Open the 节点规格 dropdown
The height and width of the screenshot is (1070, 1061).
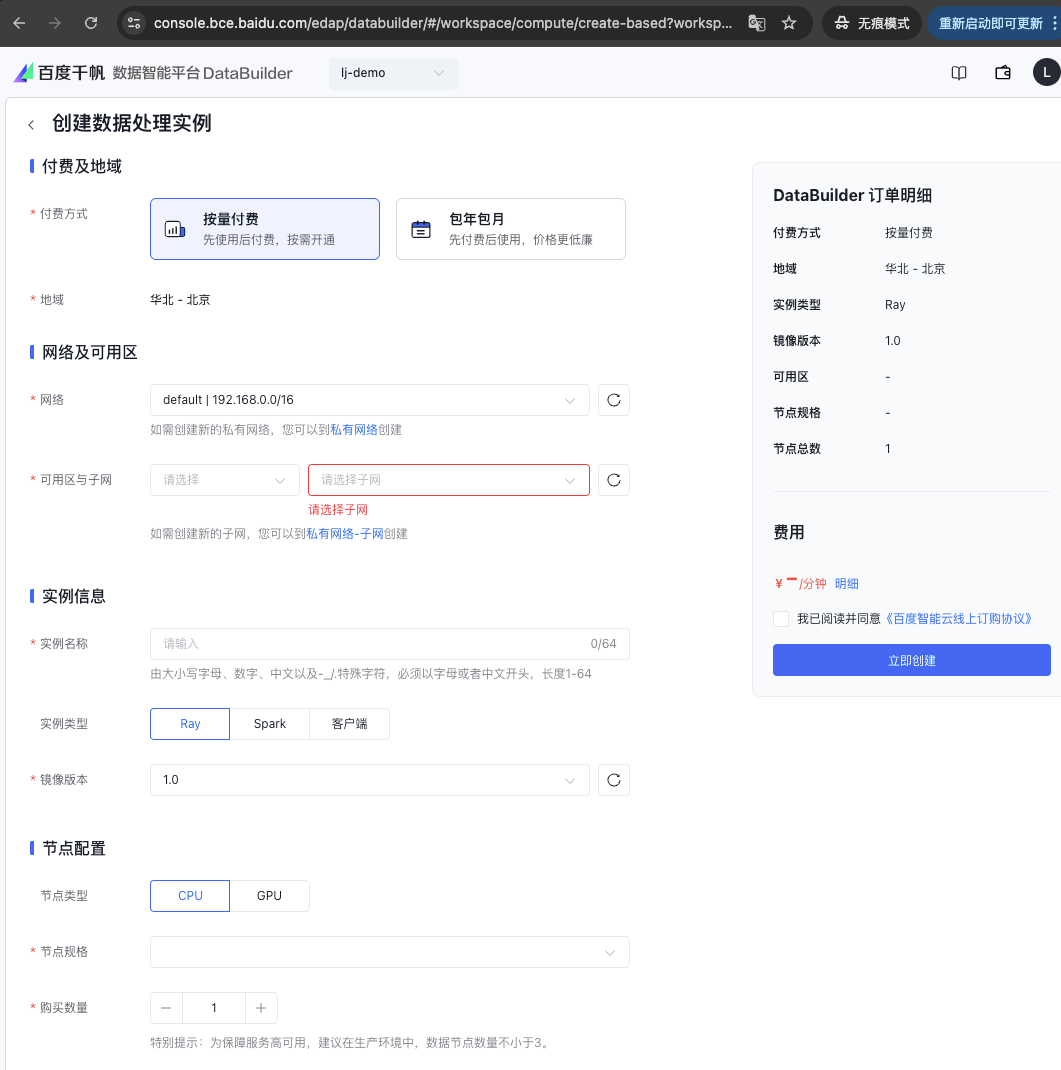click(390, 952)
